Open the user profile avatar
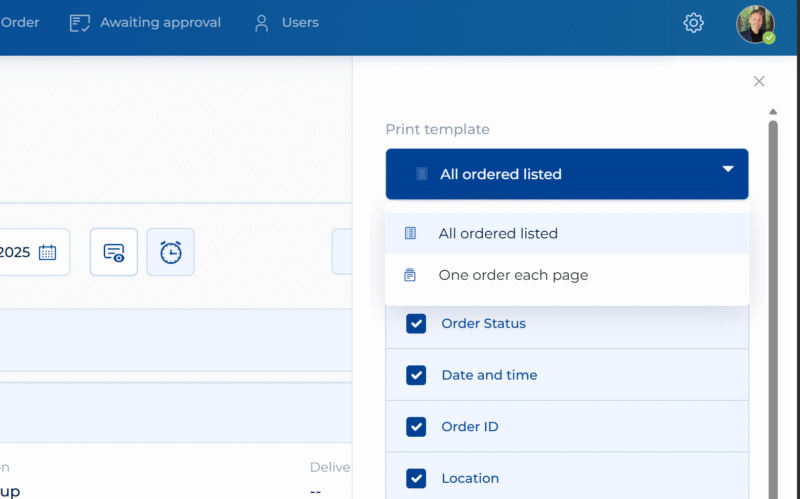 (x=755, y=24)
